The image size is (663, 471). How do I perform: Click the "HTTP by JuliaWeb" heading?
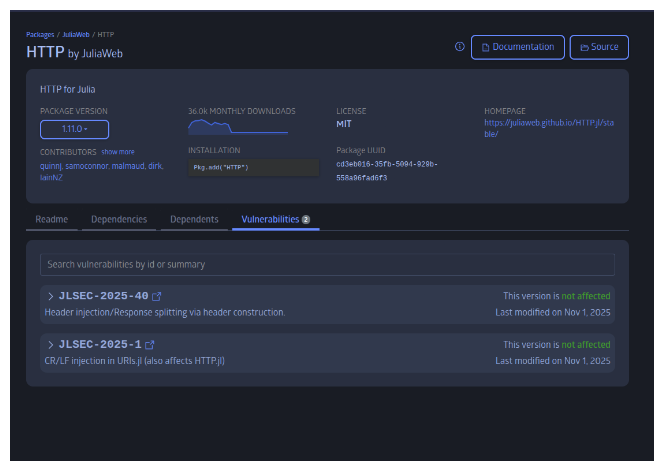point(74,52)
